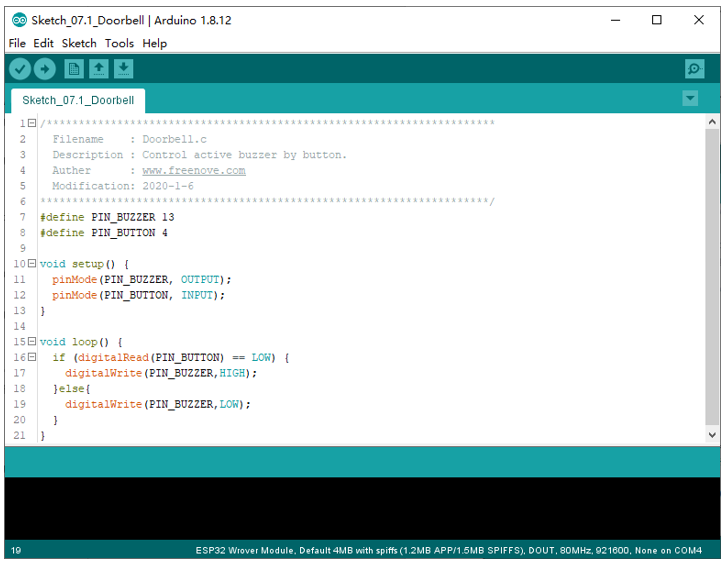Click 'pinMode(PIN_BUZZER, OUTPUT);' on line 11

[141, 279]
